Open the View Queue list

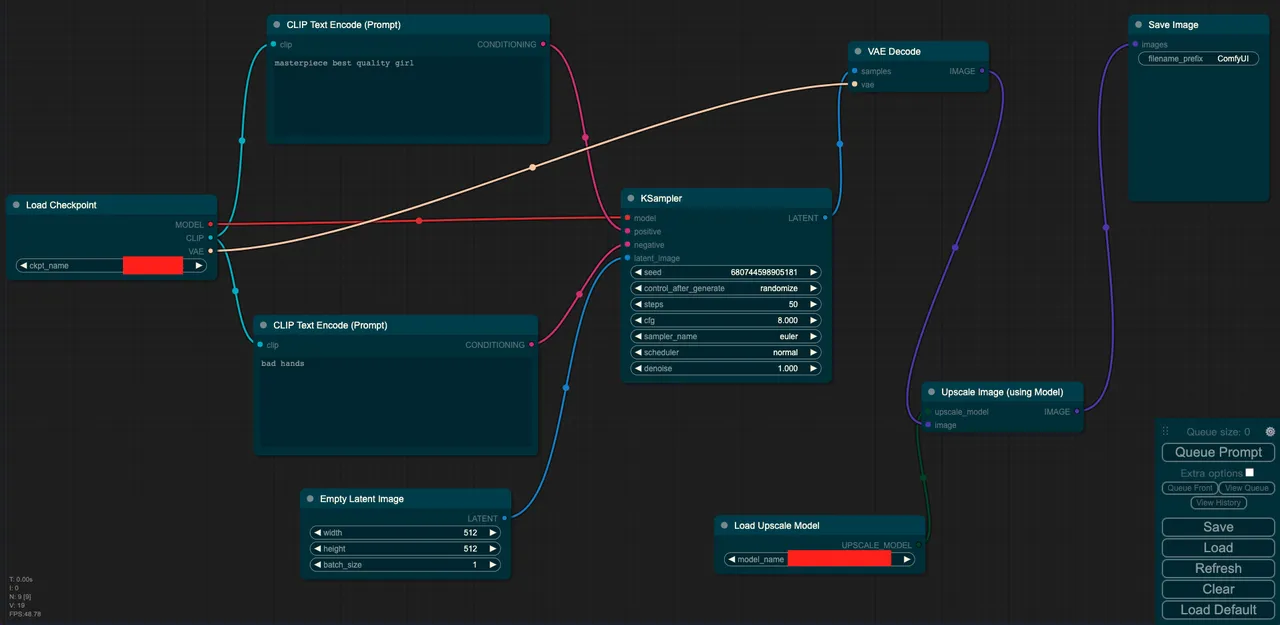[1246, 488]
